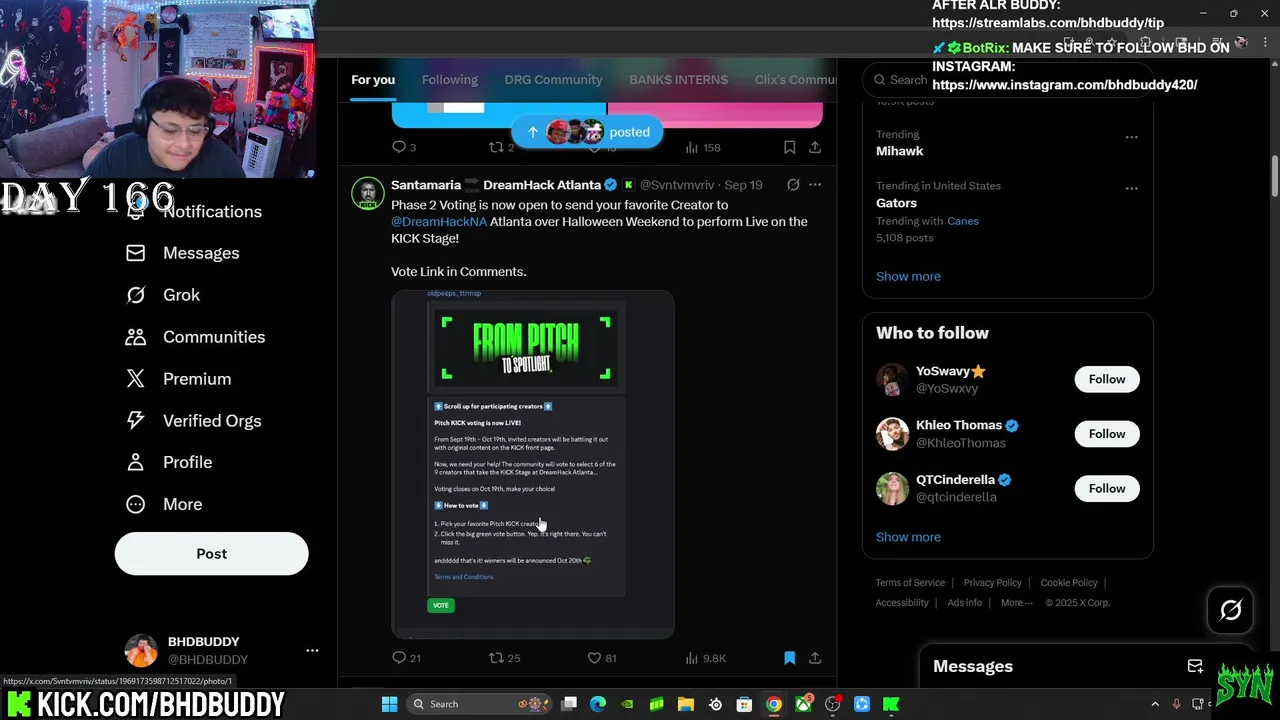Open more options for Mihawk trend
This screenshot has height=720, width=1280.
[x=1131, y=137]
